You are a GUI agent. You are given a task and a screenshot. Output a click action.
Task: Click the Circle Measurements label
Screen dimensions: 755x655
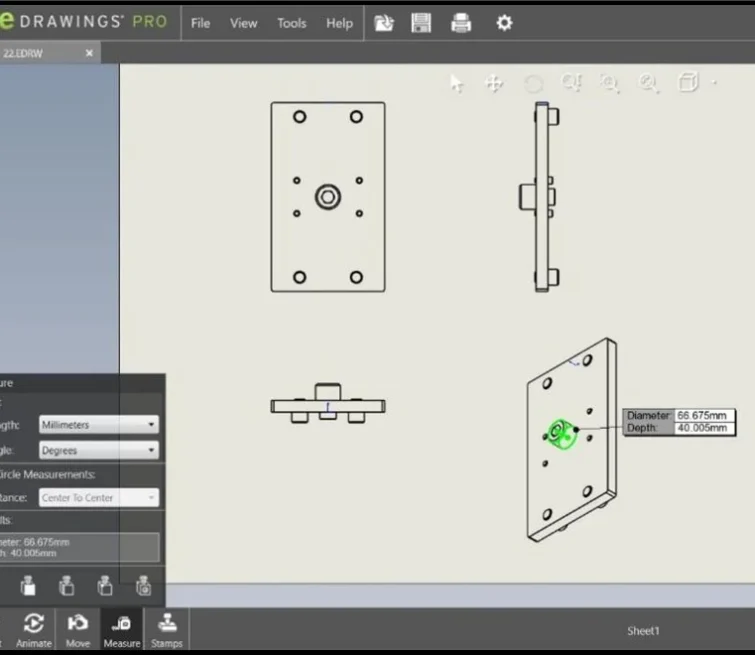pos(47,474)
